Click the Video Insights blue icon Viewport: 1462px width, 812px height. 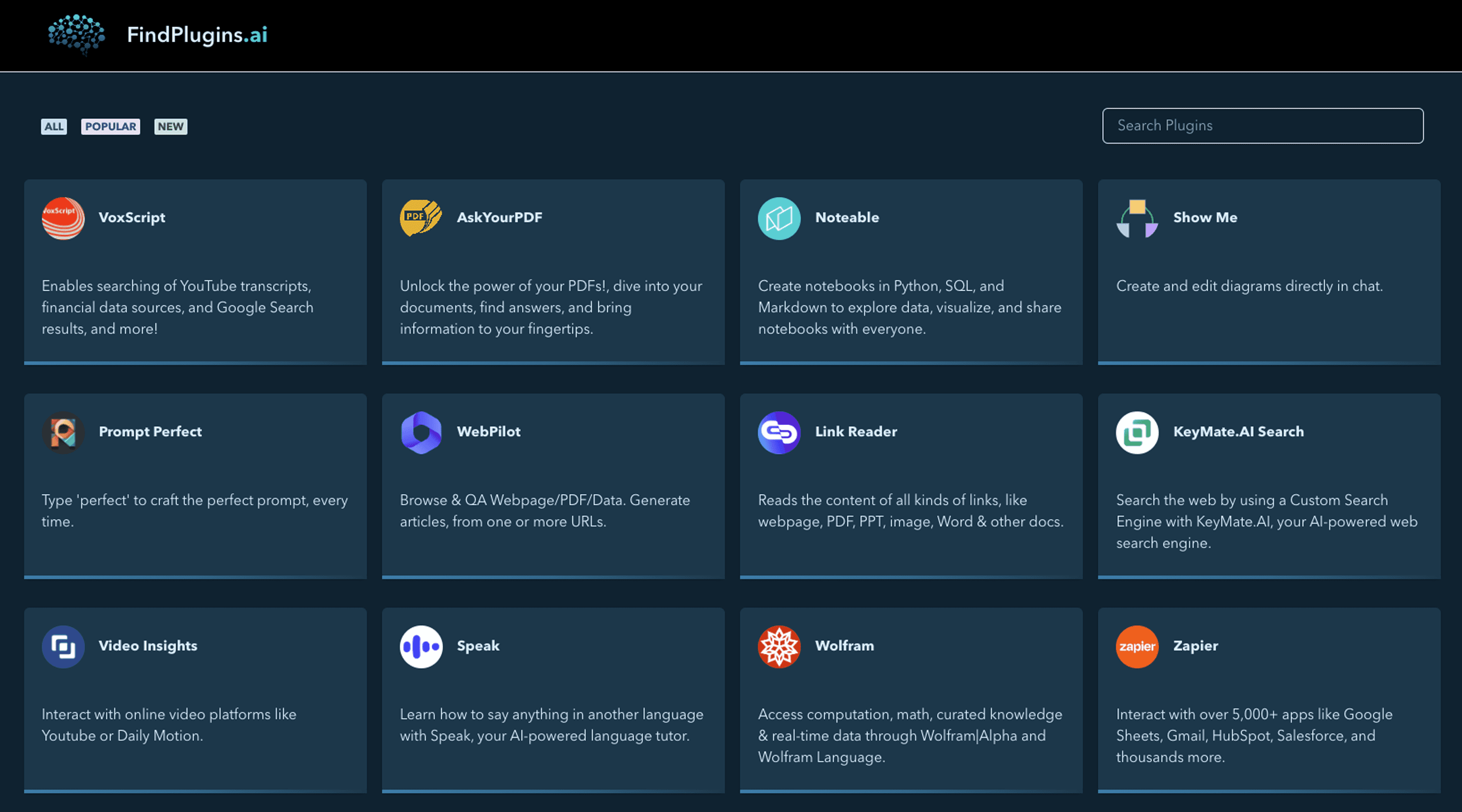[x=63, y=647]
